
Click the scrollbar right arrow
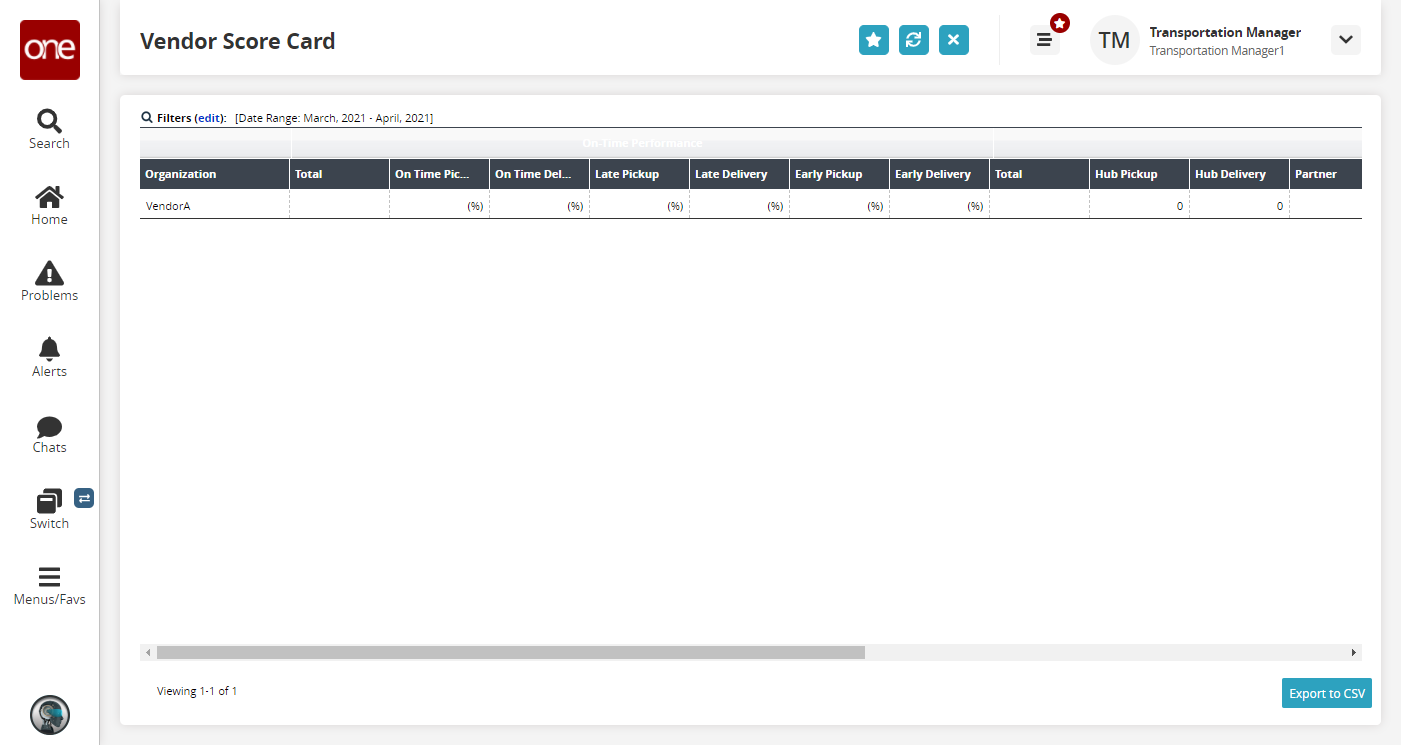pyautogui.click(x=1354, y=652)
